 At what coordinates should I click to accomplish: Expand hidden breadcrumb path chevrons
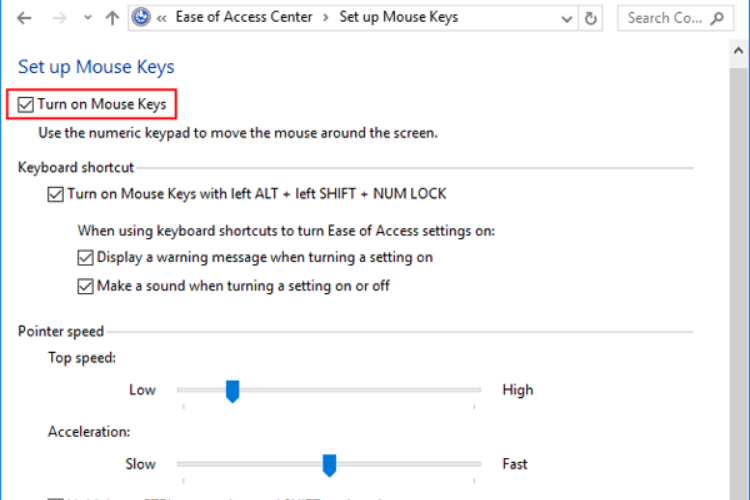[x=161, y=19]
